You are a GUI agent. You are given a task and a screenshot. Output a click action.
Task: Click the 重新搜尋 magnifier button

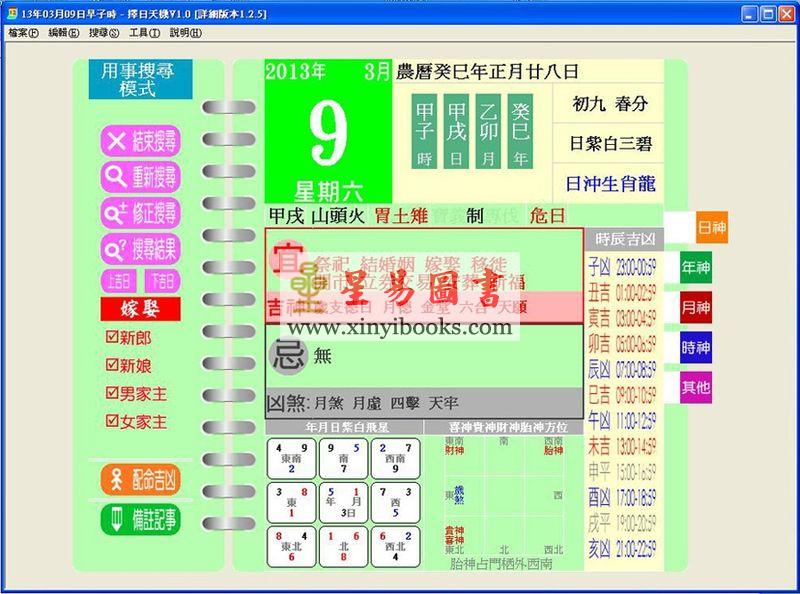tap(141, 177)
